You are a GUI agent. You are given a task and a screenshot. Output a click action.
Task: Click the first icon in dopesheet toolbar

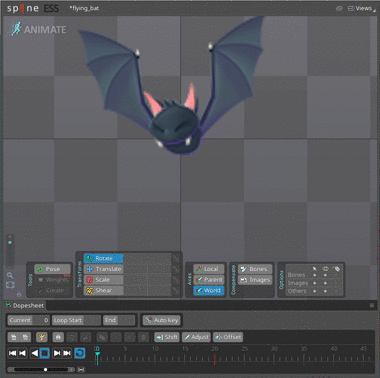click(14, 337)
